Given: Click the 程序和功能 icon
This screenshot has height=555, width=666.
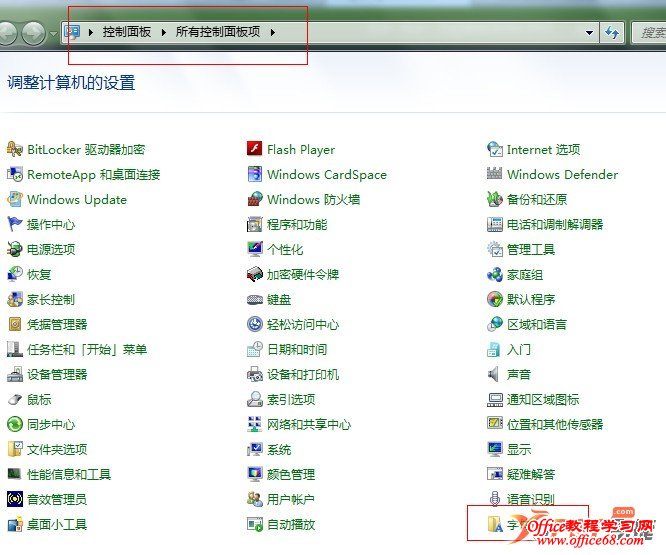Looking at the screenshot, I should click(255, 224).
